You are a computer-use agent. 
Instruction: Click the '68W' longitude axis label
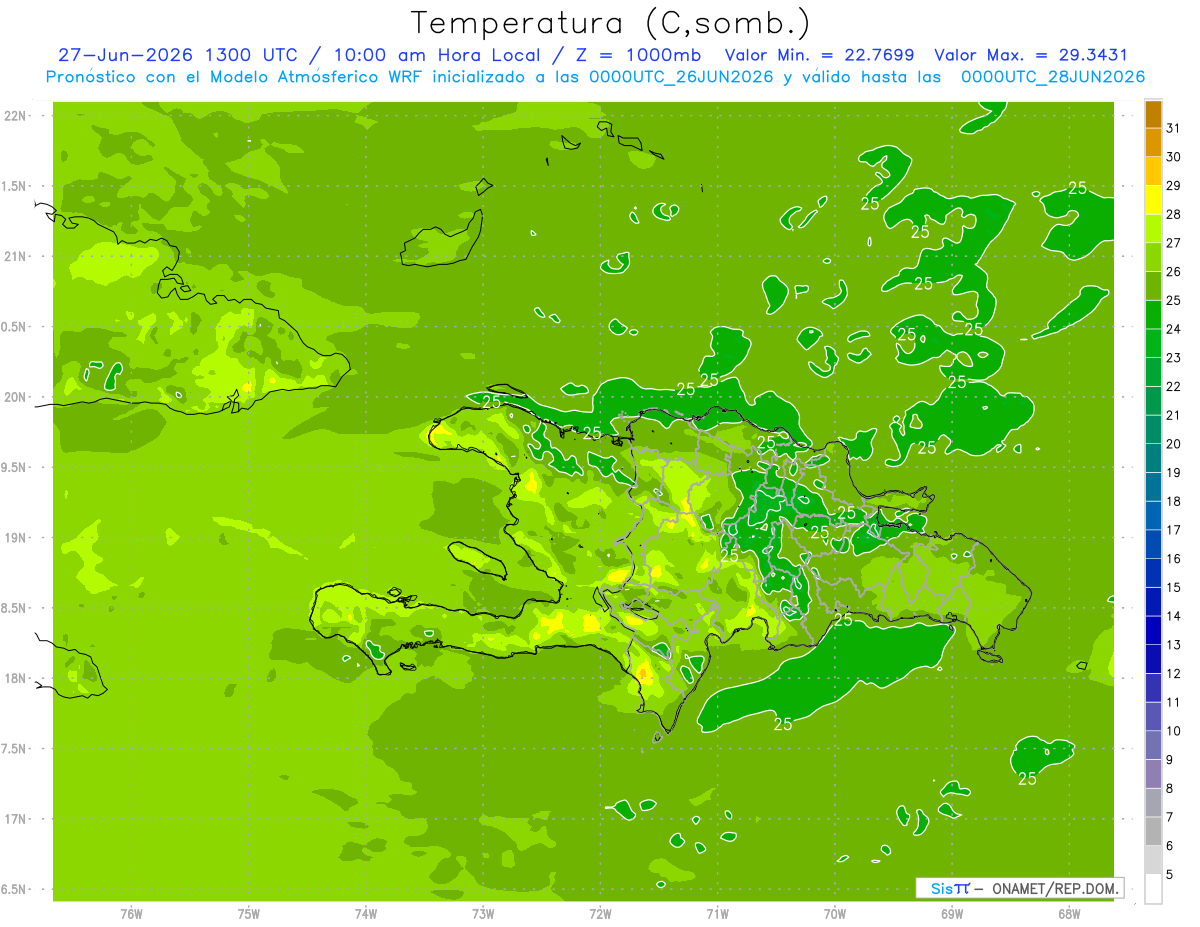[1069, 914]
